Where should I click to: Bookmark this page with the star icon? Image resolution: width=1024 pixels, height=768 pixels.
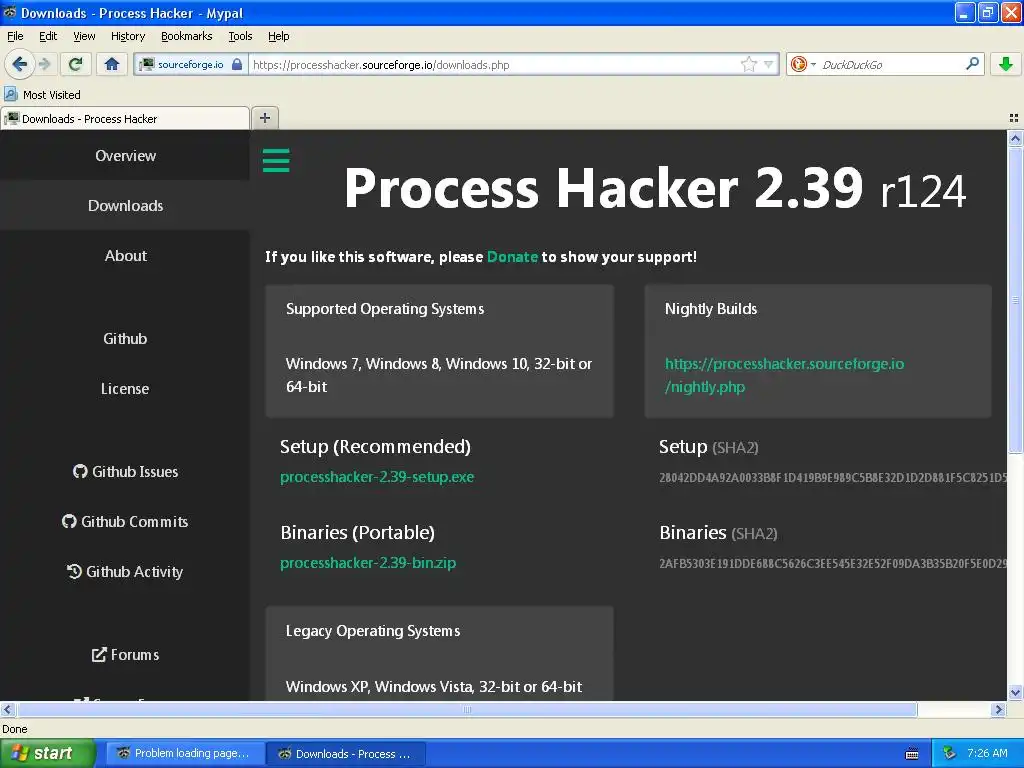pos(748,64)
